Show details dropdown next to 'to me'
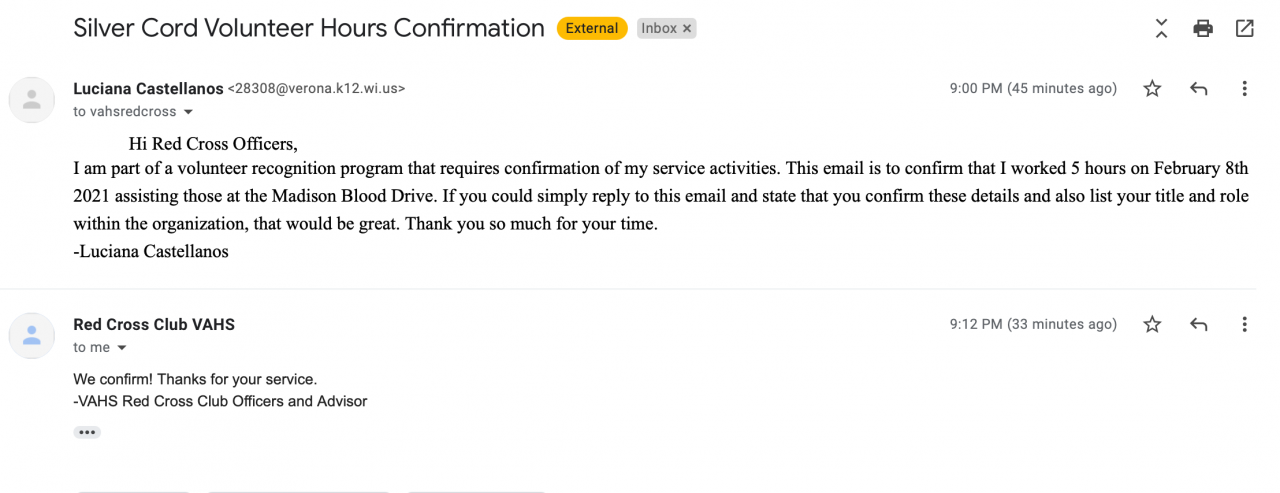The width and height of the screenshot is (1280, 493). point(122,348)
